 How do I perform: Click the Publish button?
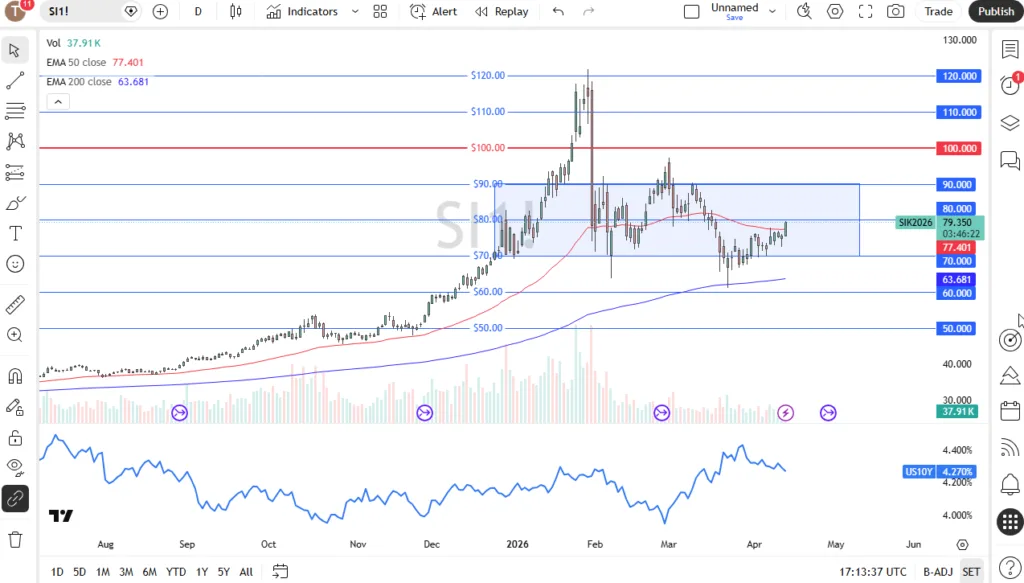pos(996,11)
